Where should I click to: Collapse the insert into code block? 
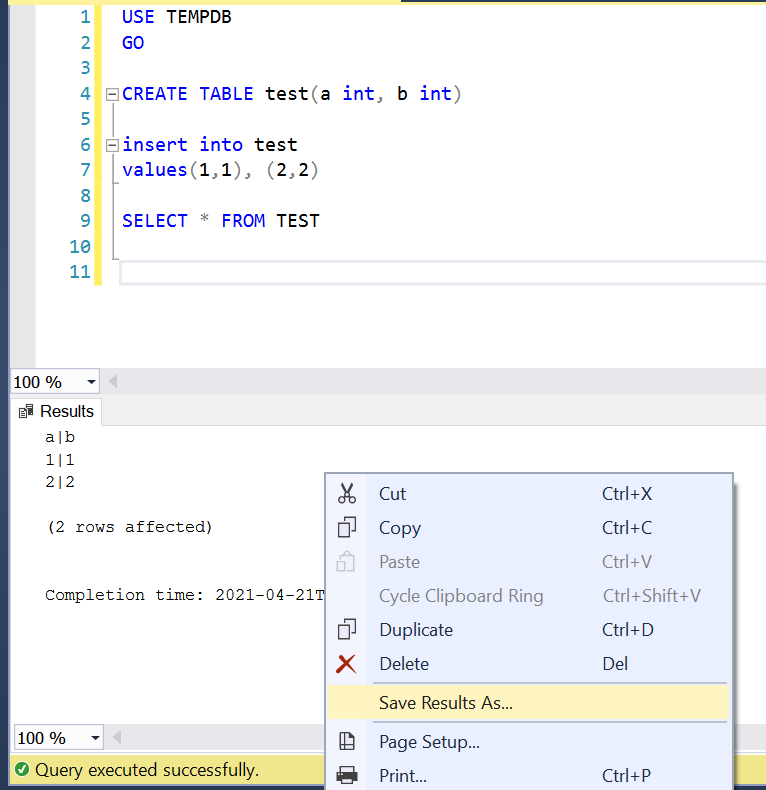[112, 145]
